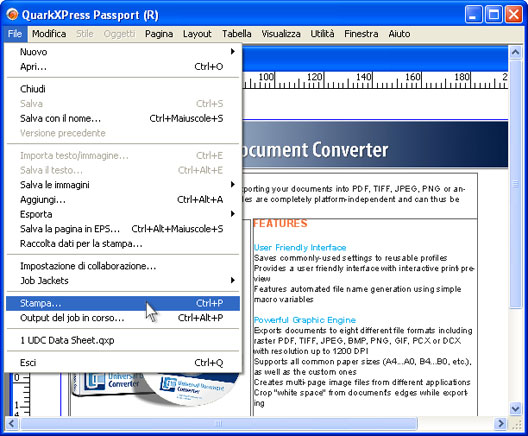The height and width of the screenshot is (436, 528).
Task: Click the Powerful Graphic Engine heading
Action: (x=305, y=320)
